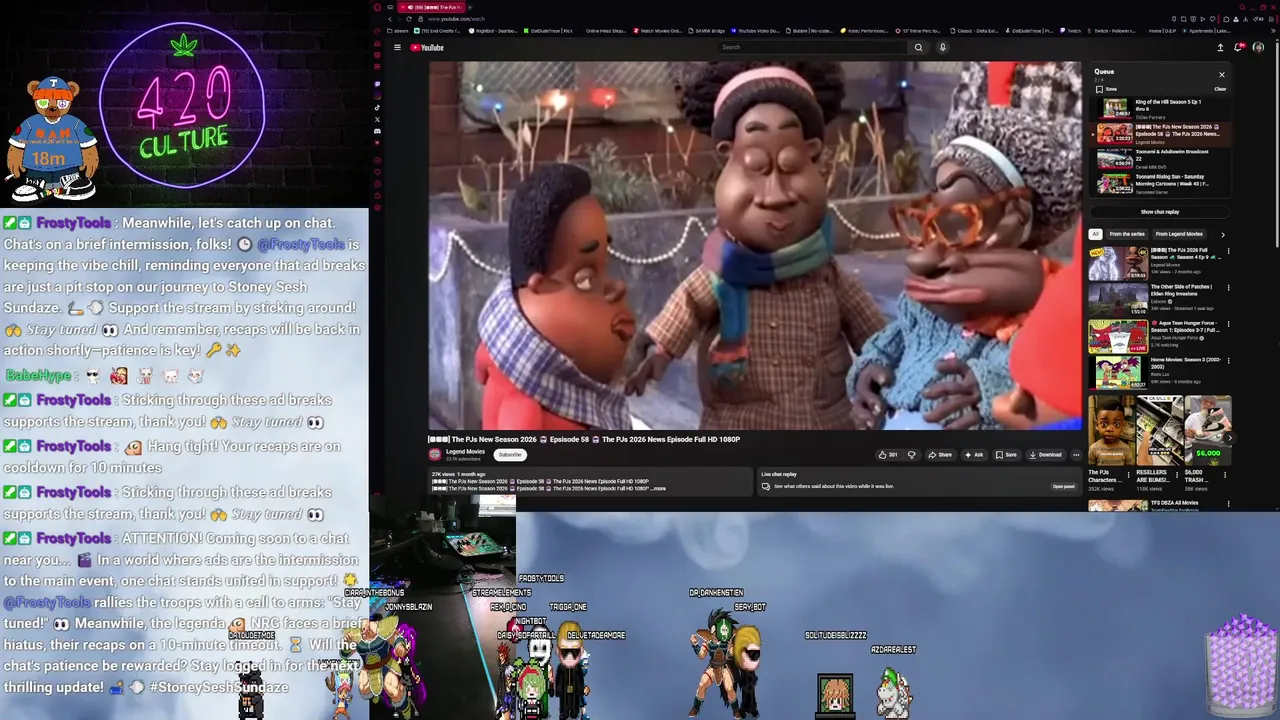Save the queue with bookmark icon

point(1106,89)
